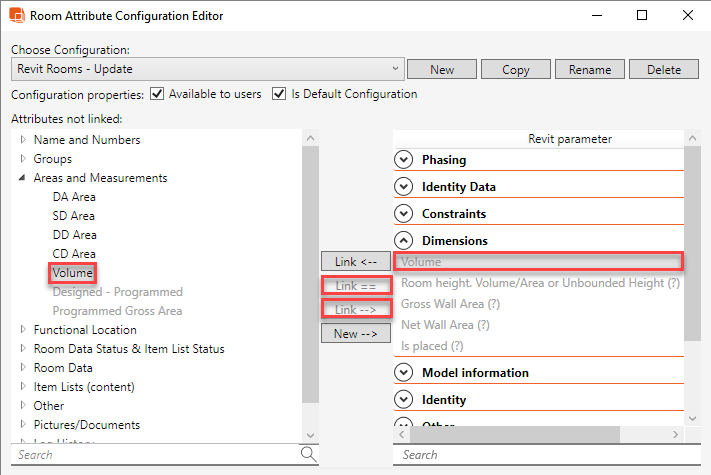Image resolution: width=711 pixels, height=475 pixels.
Task: Click the Link <-- button
Action: click(355, 262)
